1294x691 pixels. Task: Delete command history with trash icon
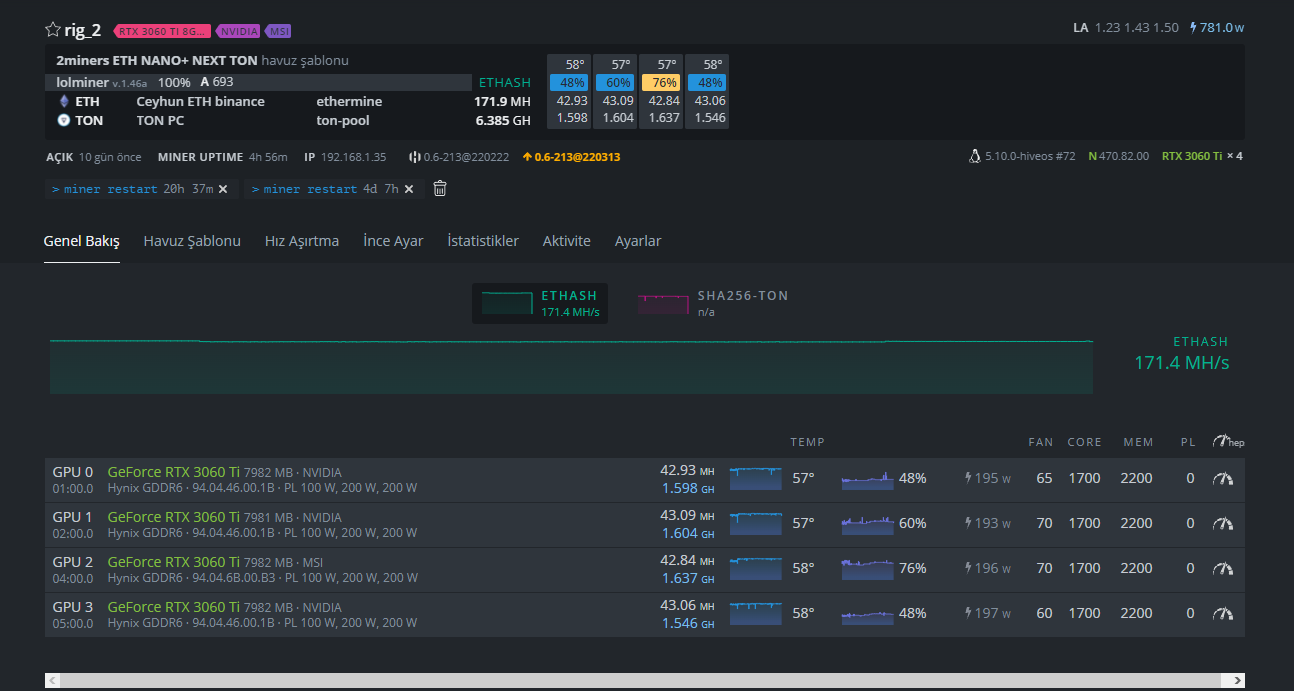click(x=439, y=188)
